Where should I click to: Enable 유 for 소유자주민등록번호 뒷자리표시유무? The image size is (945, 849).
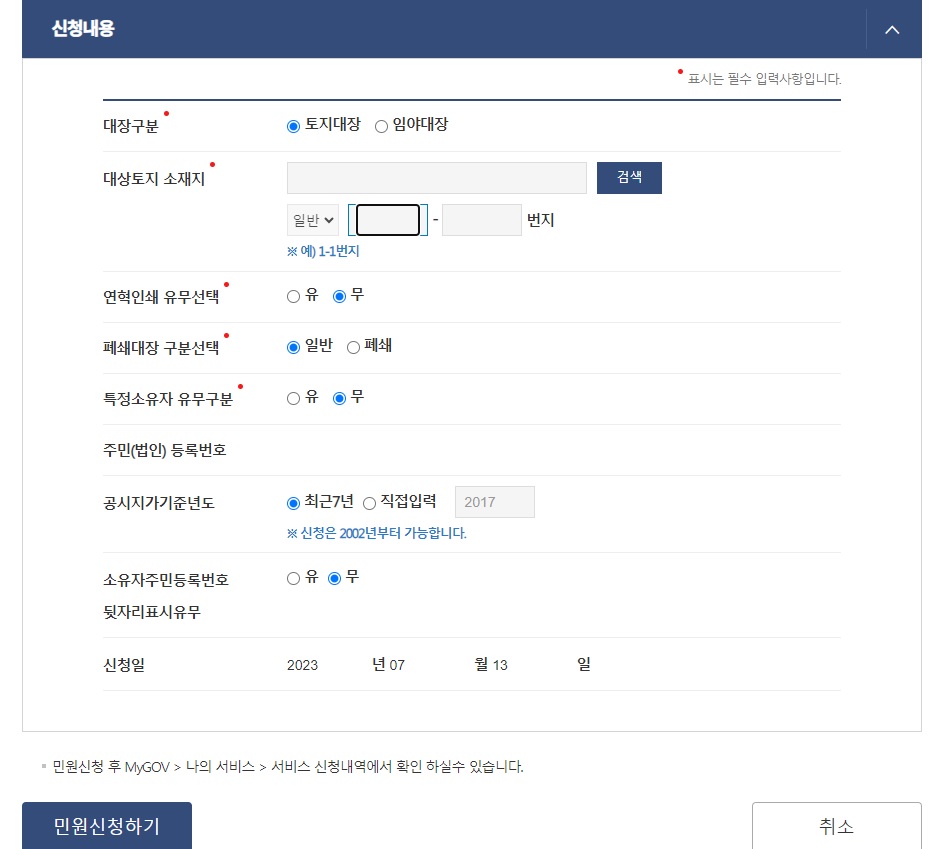coord(293,578)
